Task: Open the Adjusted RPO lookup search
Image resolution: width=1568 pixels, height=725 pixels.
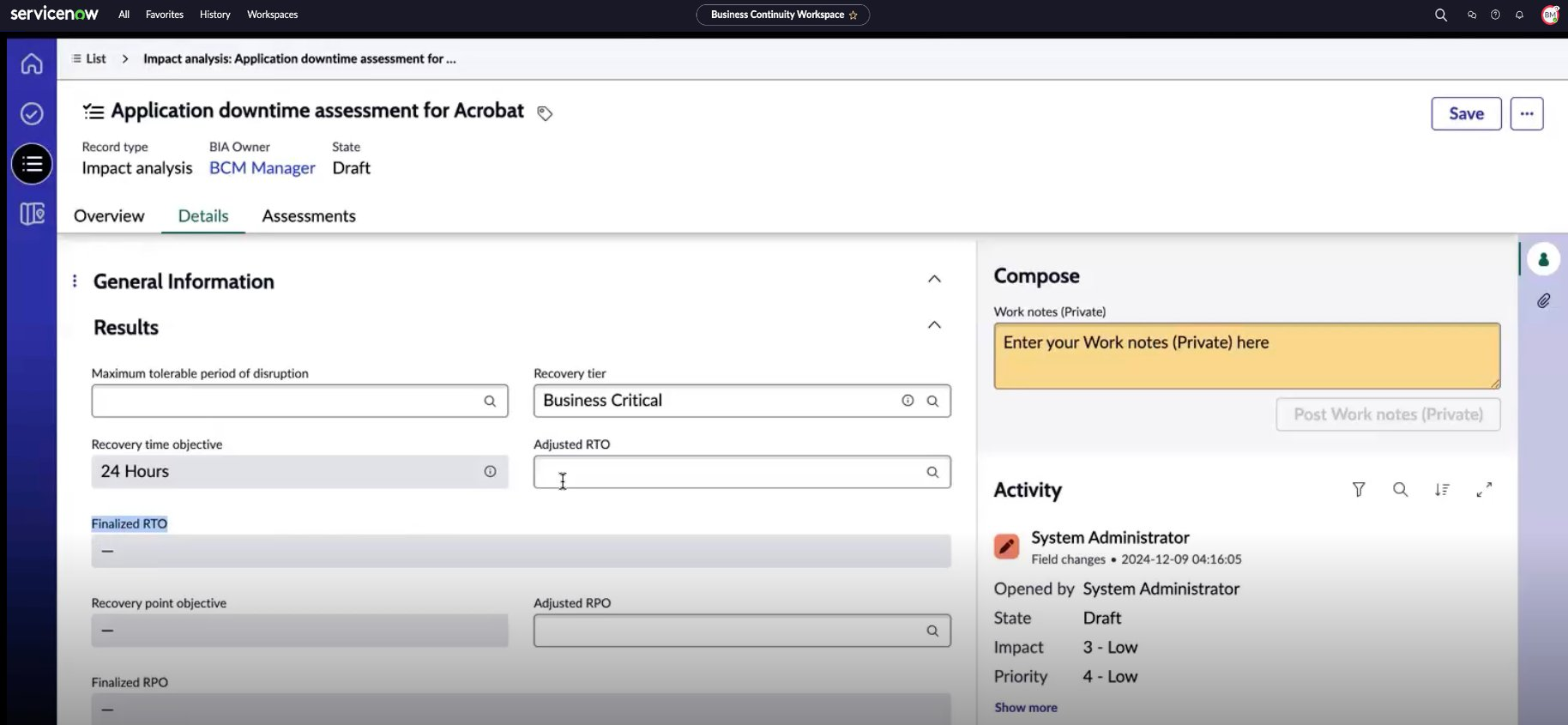Action: 932,631
